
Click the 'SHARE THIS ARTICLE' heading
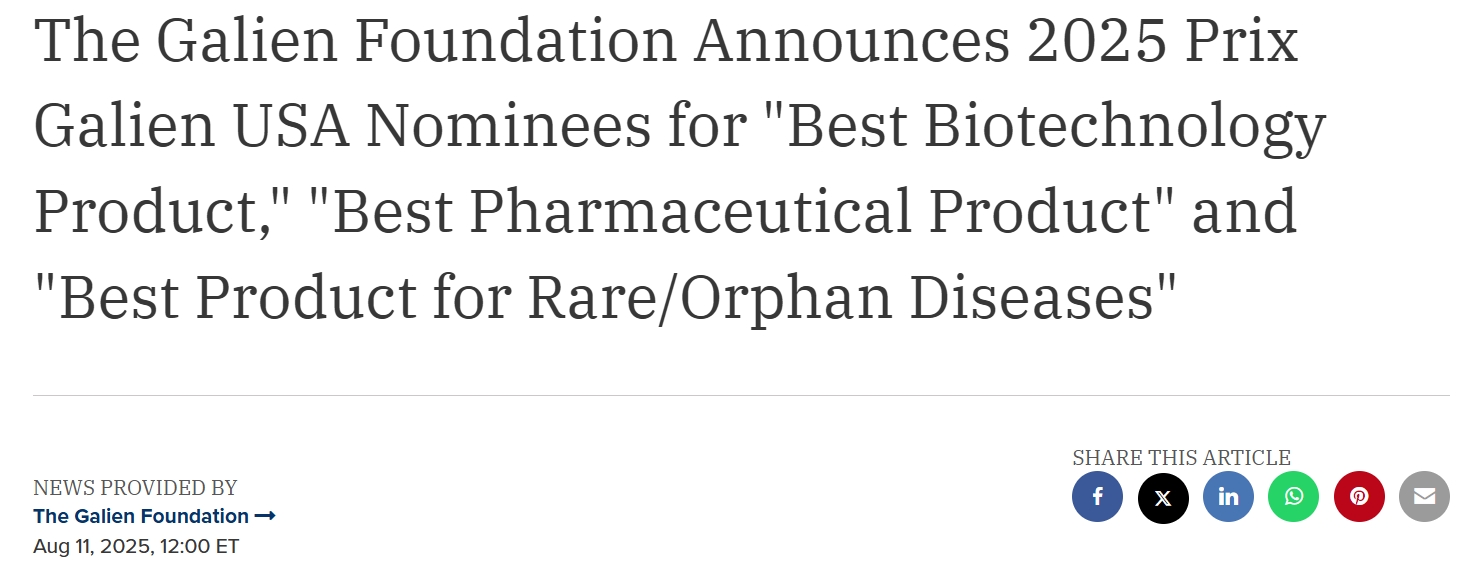[x=1181, y=458]
